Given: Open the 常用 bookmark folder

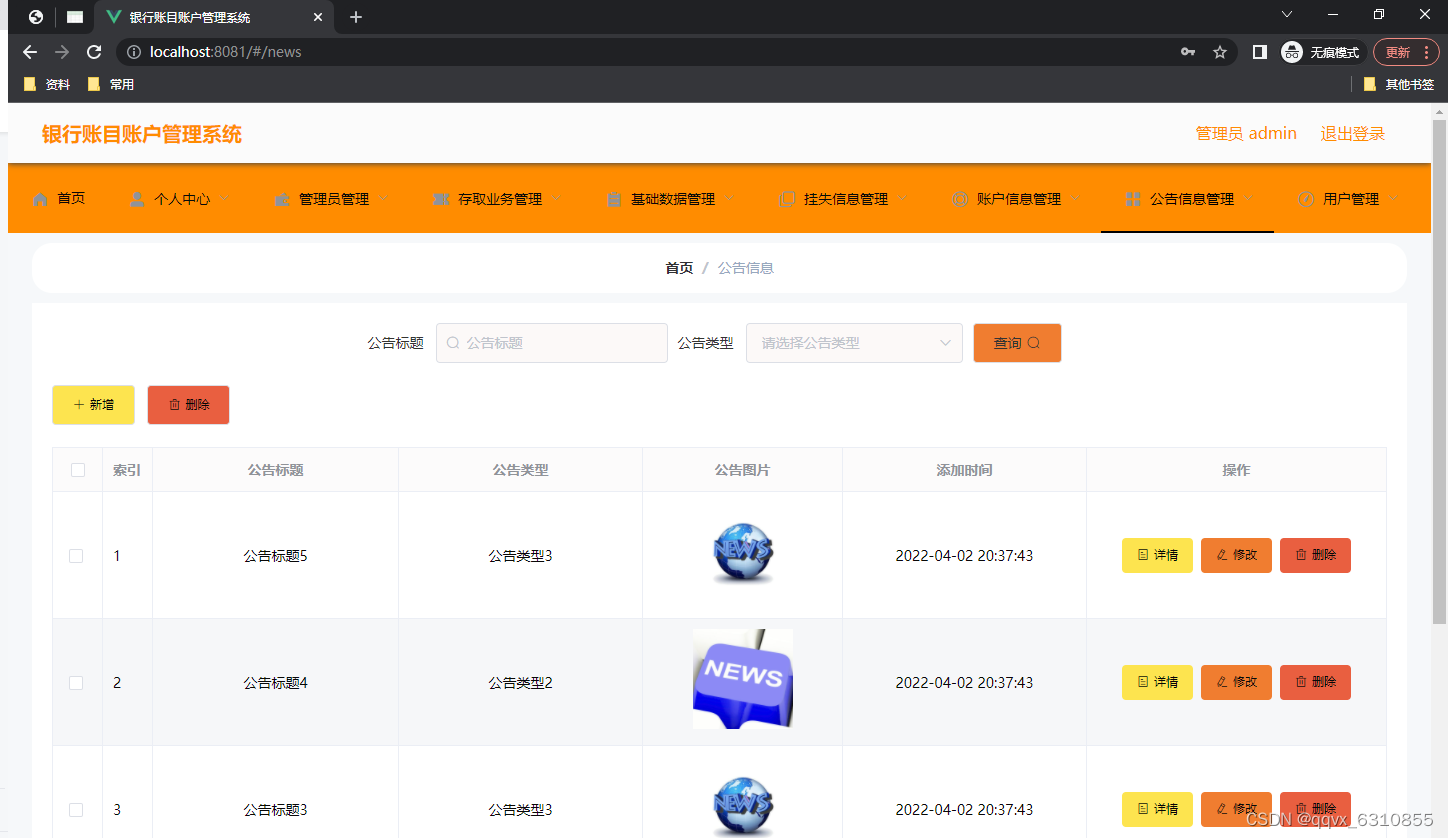Looking at the screenshot, I should pos(111,85).
